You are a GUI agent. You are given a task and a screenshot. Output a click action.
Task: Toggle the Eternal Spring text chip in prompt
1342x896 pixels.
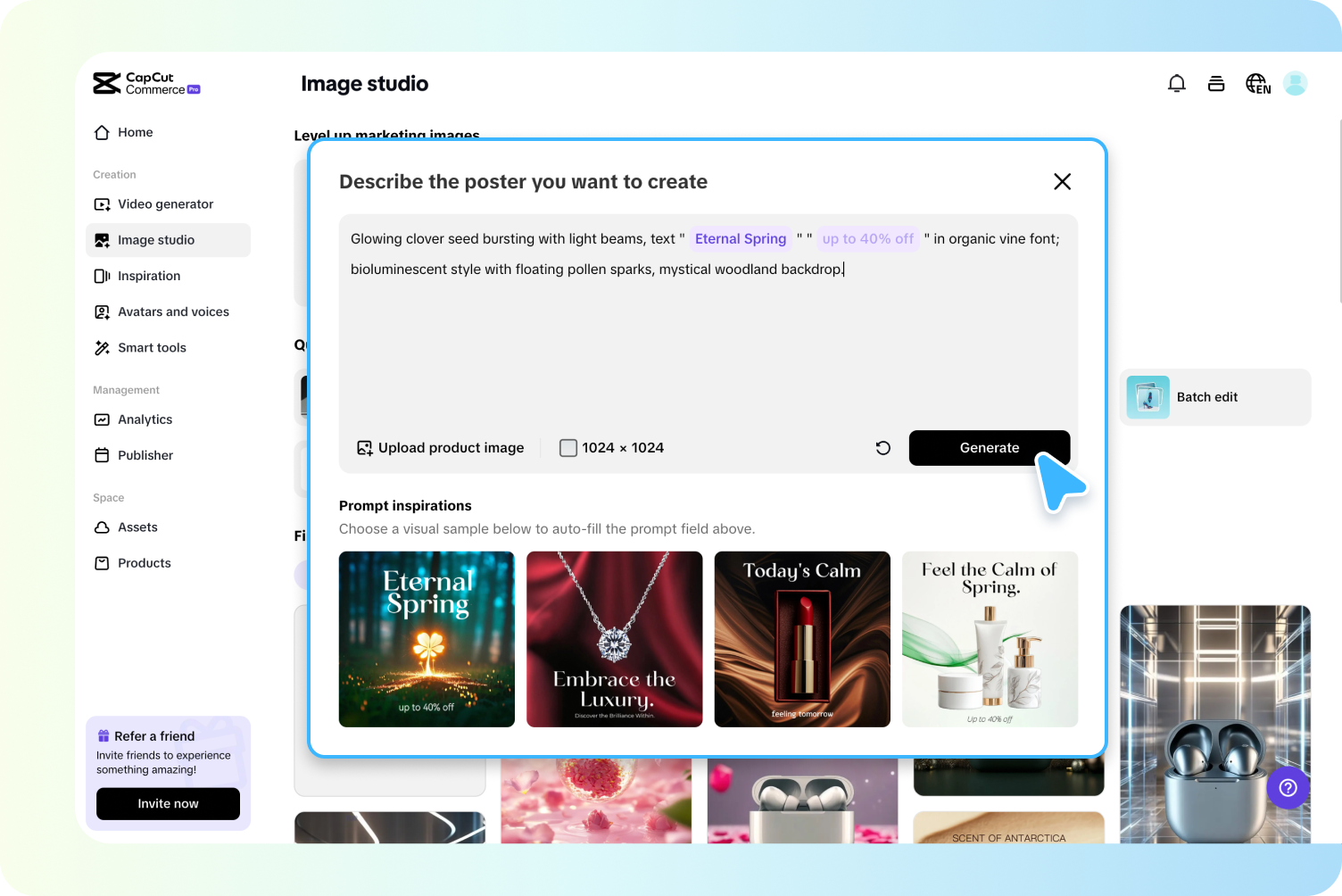tap(740, 238)
